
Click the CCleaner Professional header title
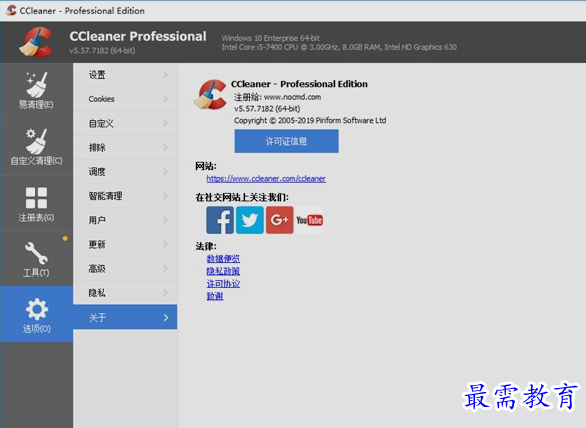point(138,36)
